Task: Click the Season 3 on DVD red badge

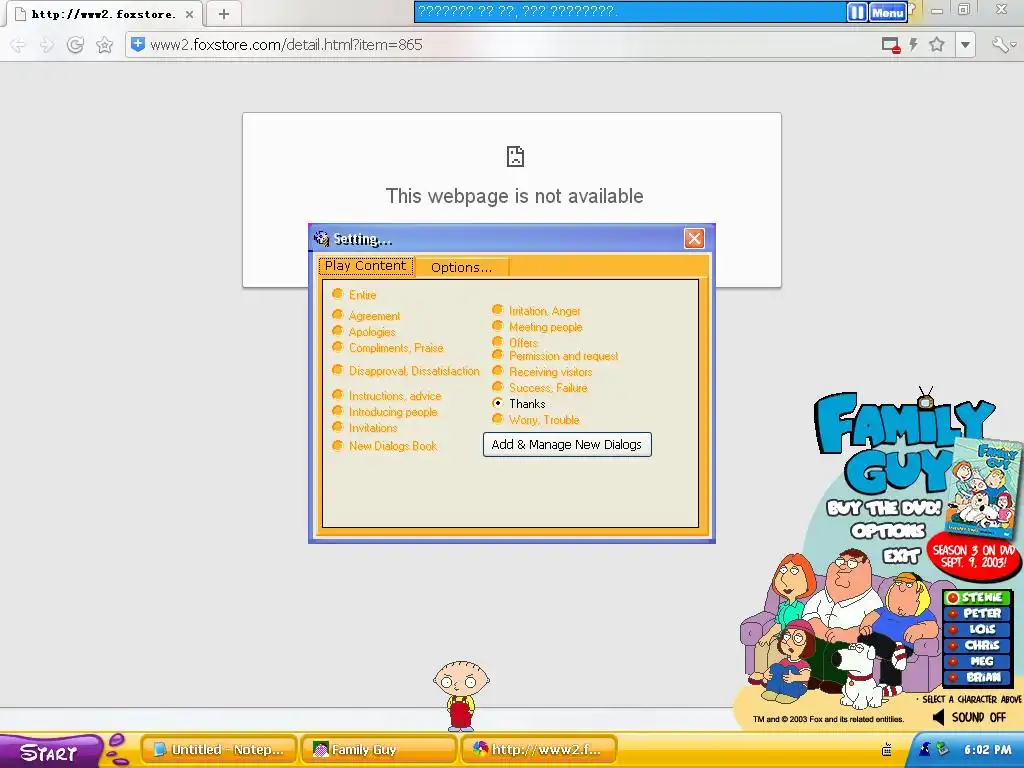Action: coord(973,556)
